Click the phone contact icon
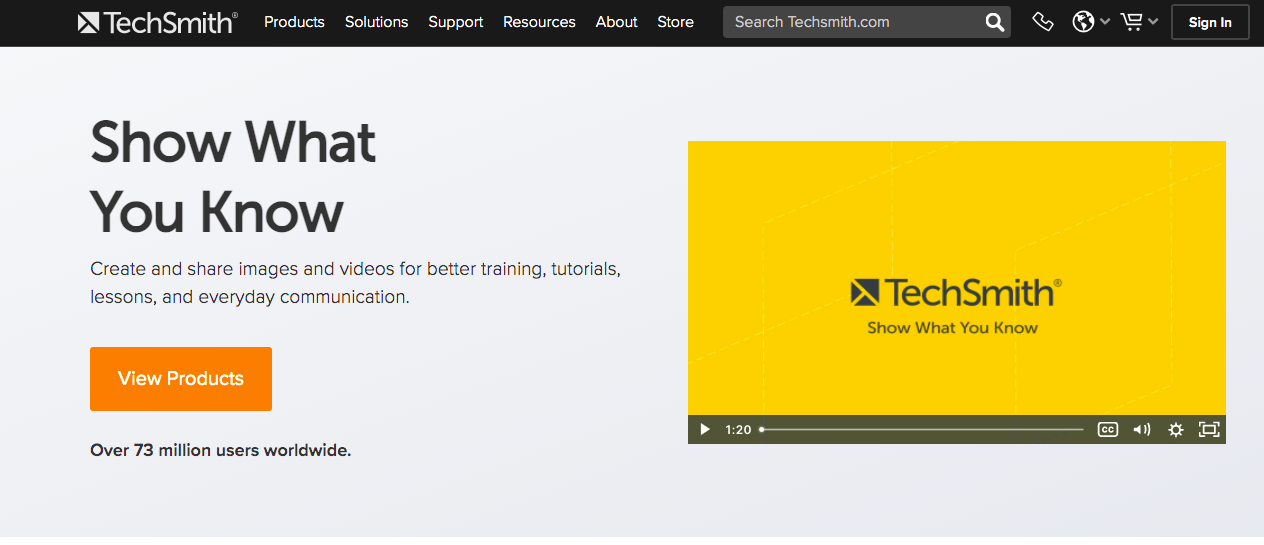This screenshot has width=1264, height=545. (x=1043, y=22)
